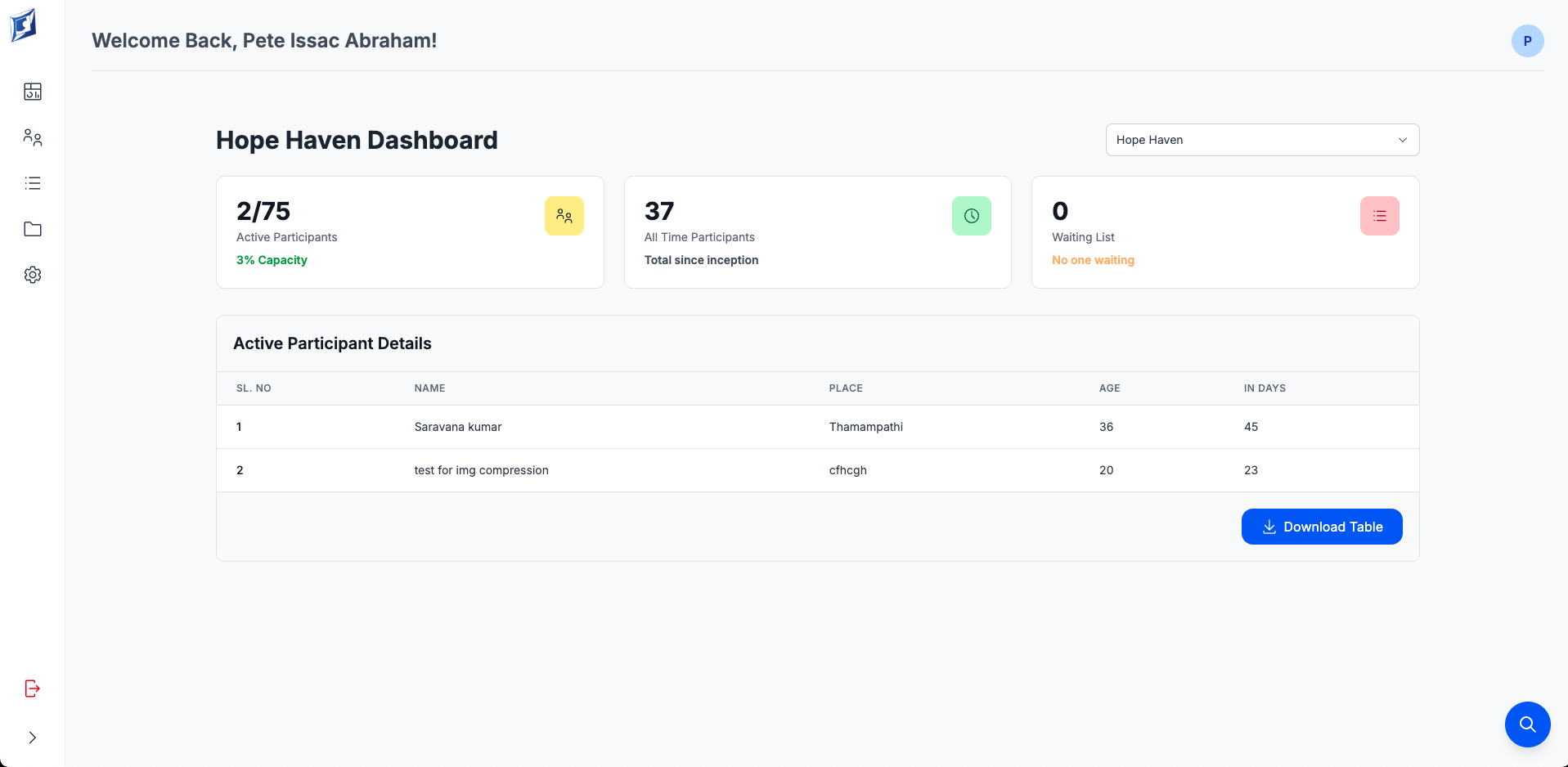
Task: Click the dropdown chevron beside Hope Haven
Action: [1402, 140]
